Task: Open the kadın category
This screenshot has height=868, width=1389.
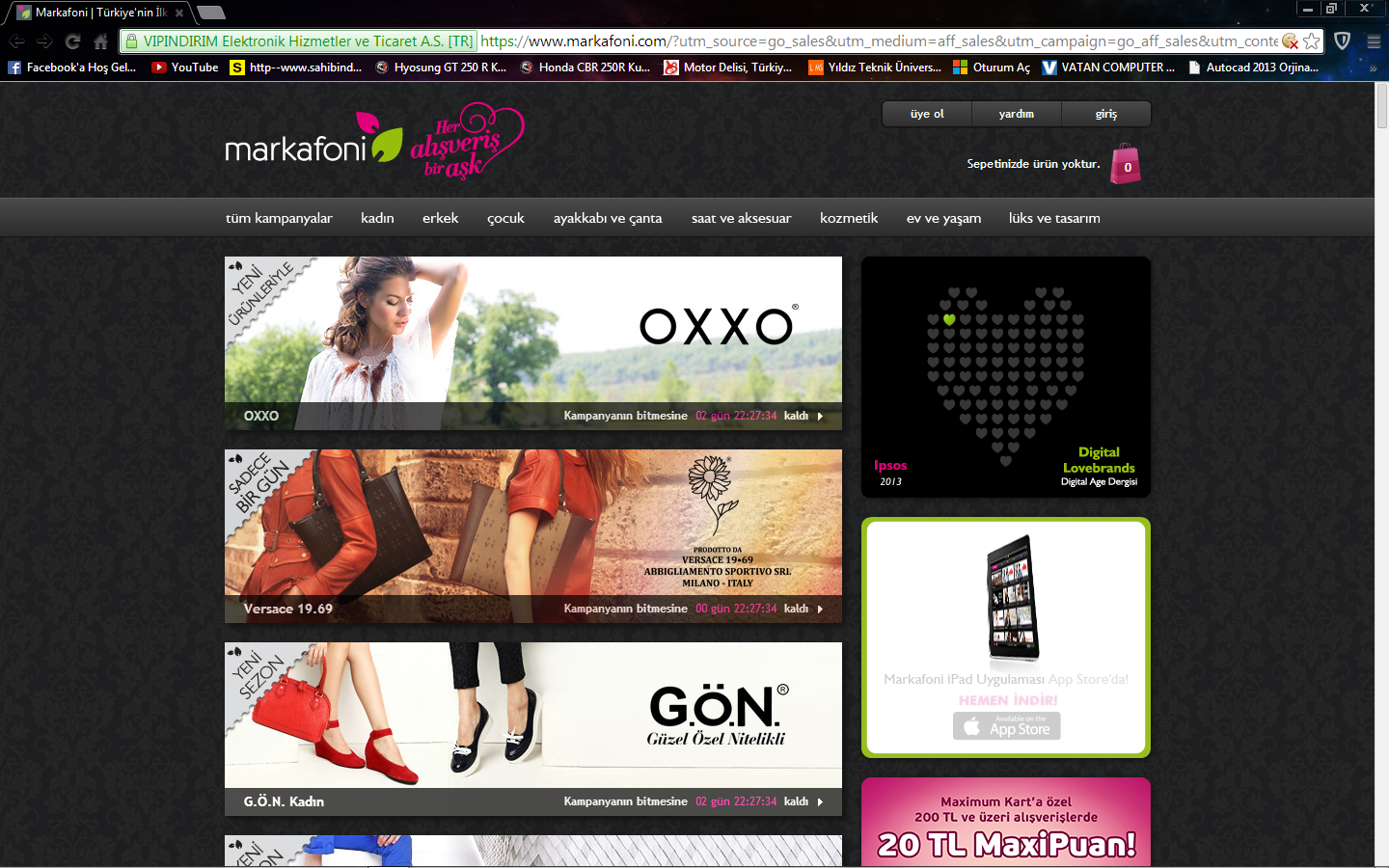Action: 377,218
